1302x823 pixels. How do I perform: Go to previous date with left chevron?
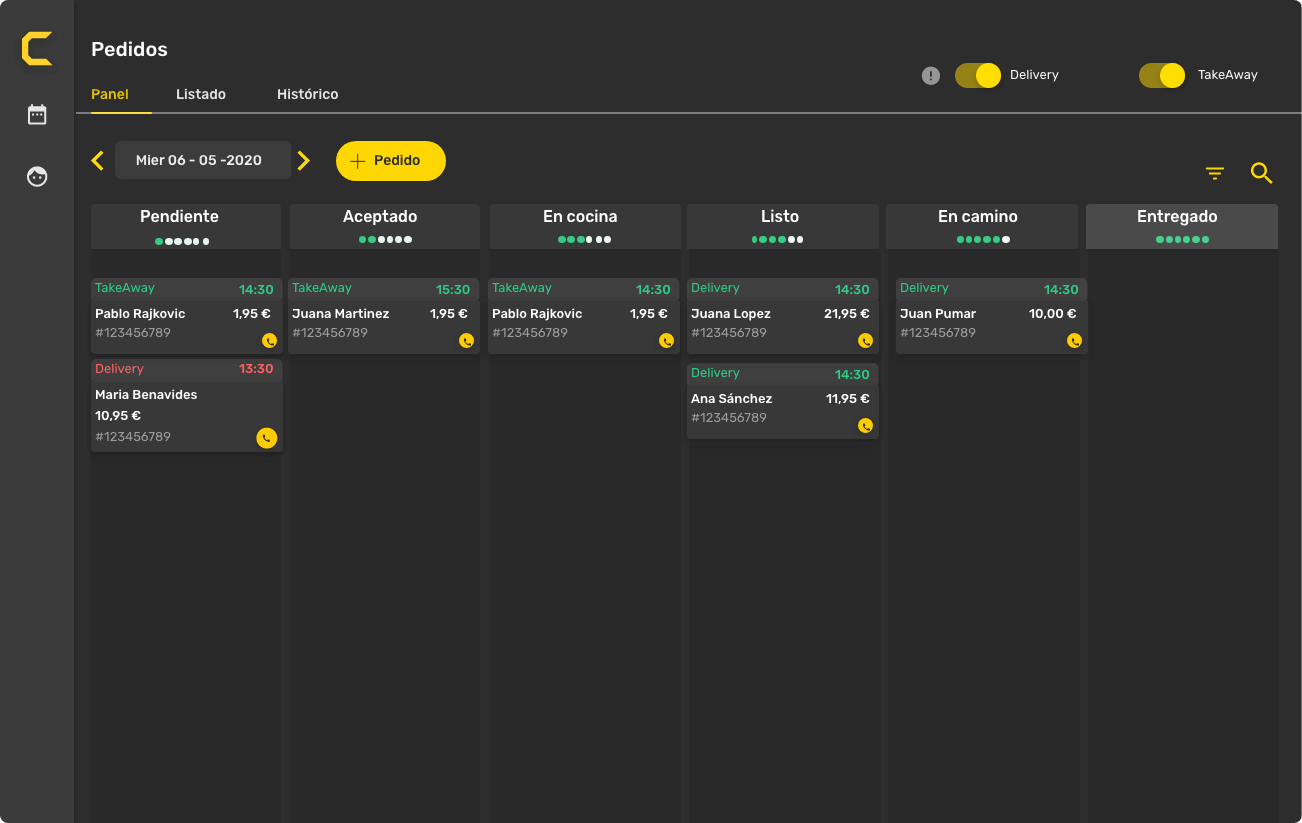98,161
